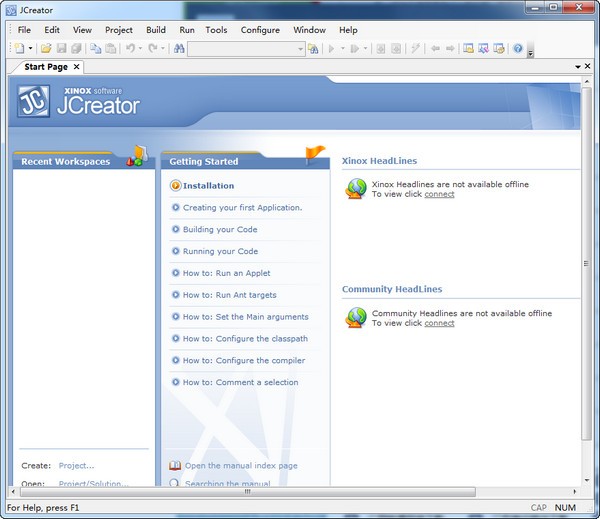Open the document tab list dropdown arrow
Image resolution: width=600 pixels, height=519 pixels.
click(576, 67)
